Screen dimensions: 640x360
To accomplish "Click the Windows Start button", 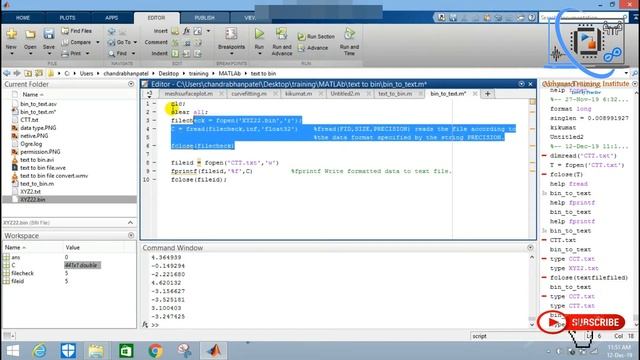I will pos(13,351).
